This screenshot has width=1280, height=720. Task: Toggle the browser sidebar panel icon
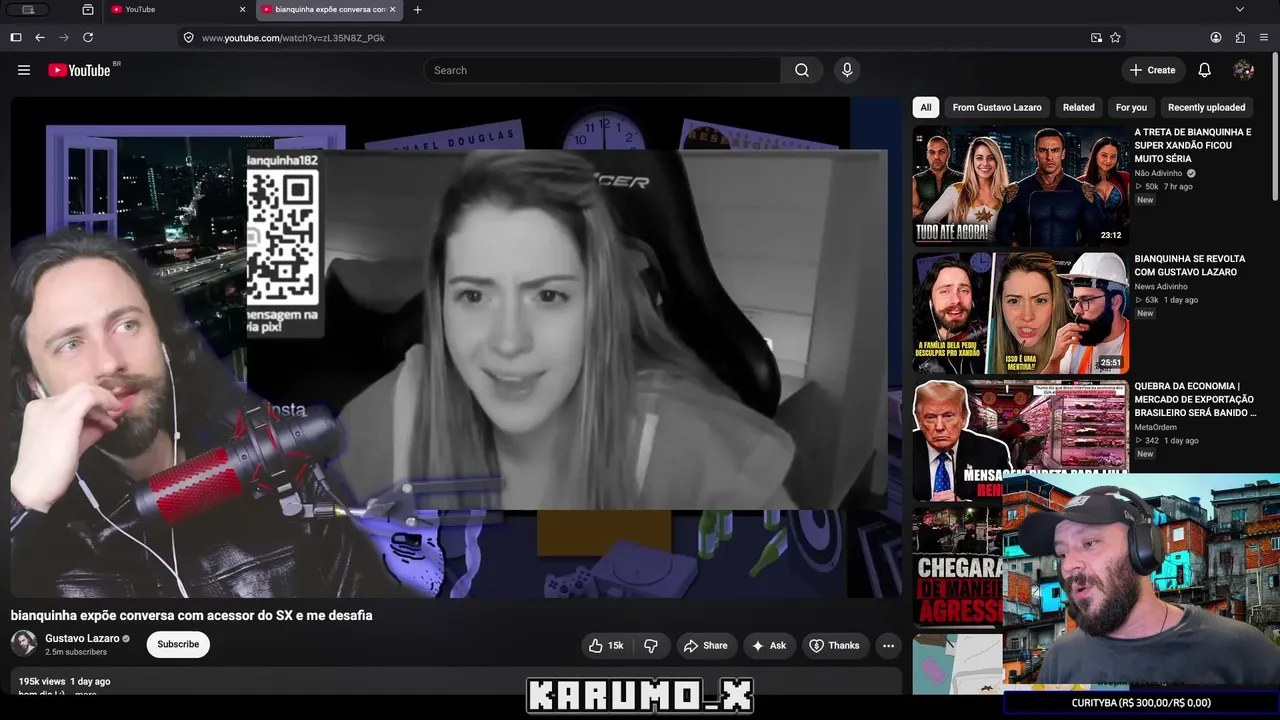pos(16,37)
